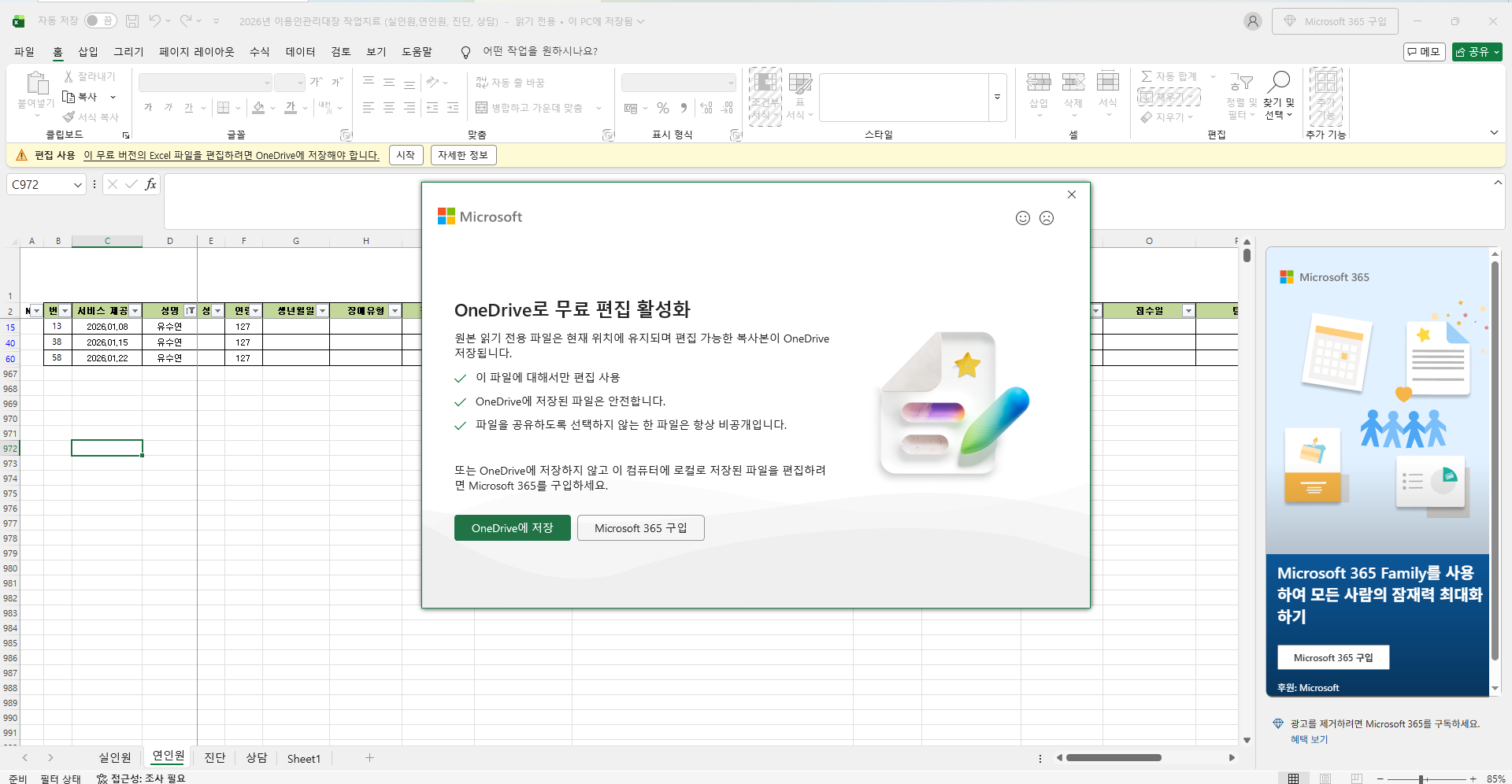
Task: Click the insert function fx icon
Action: click(x=150, y=184)
